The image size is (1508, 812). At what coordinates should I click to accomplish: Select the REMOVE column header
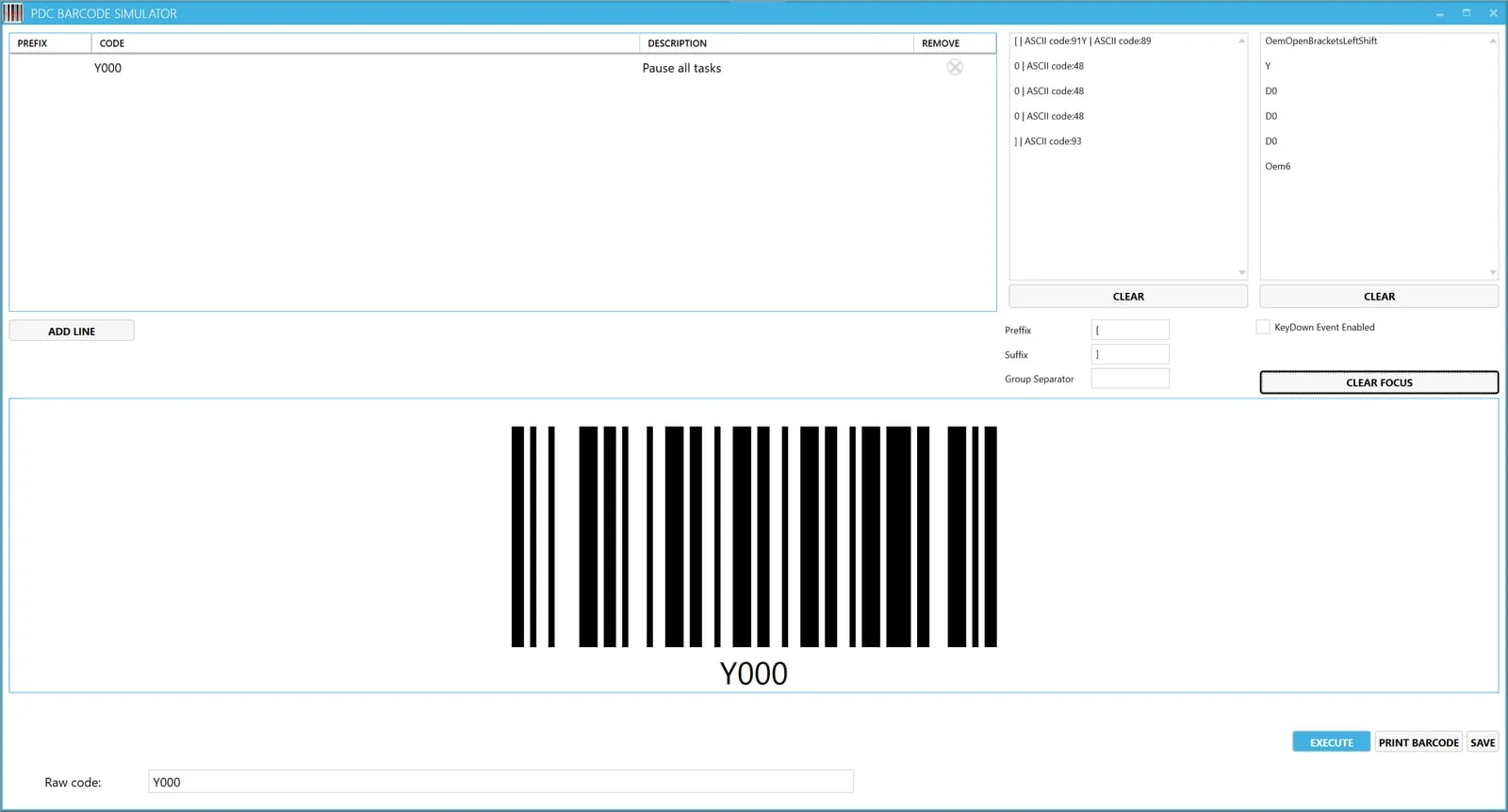point(954,43)
